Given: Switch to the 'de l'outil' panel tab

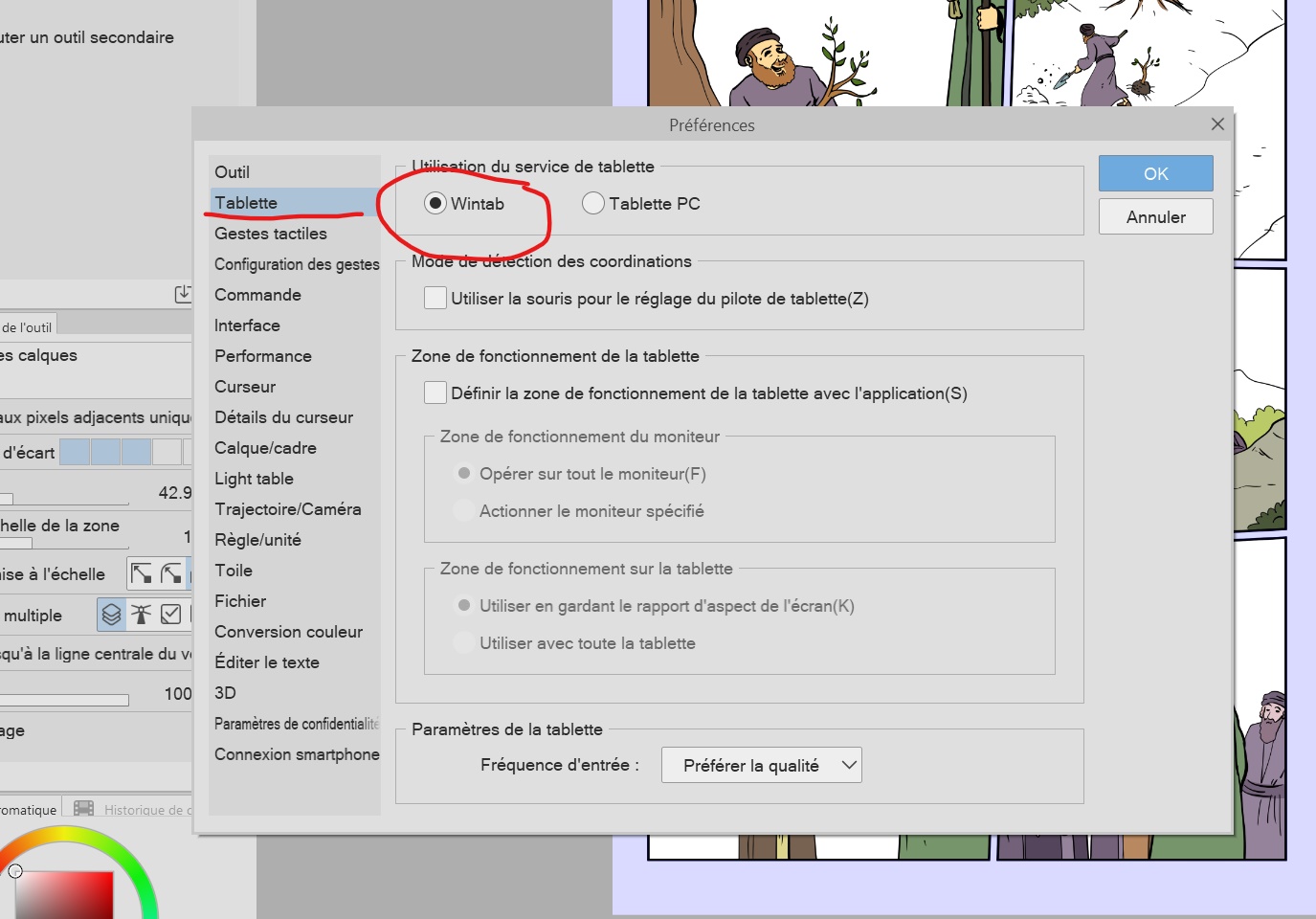Looking at the screenshot, I should pyautogui.click(x=27, y=326).
